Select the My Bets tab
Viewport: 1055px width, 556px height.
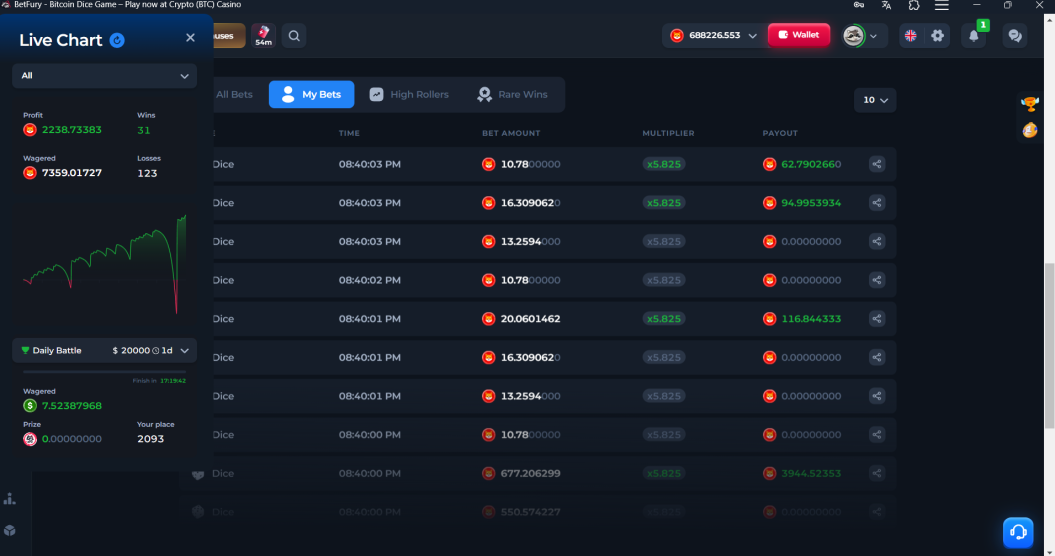click(x=312, y=94)
